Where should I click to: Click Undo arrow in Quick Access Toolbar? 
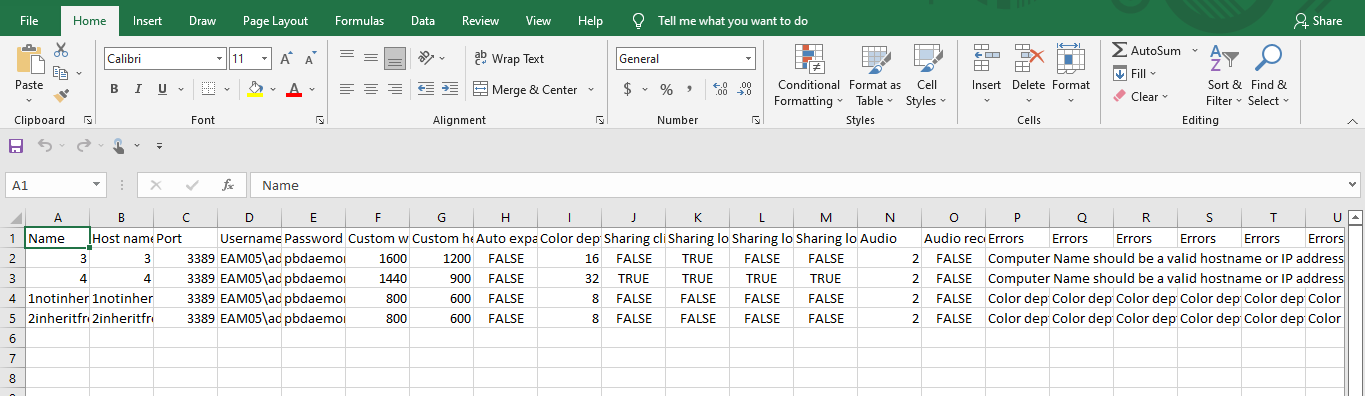click(x=45, y=146)
